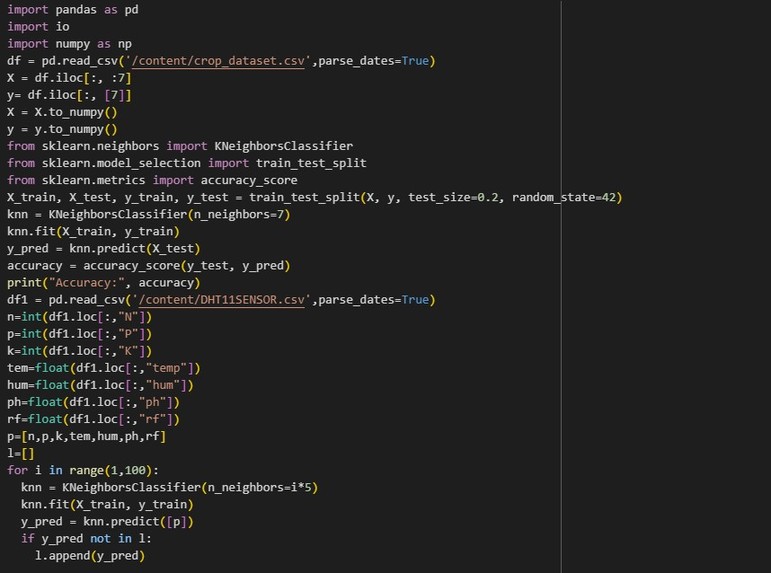The image size is (771, 573).
Task: Click the 'random_state=42' argument
Action: (x=564, y=197)
